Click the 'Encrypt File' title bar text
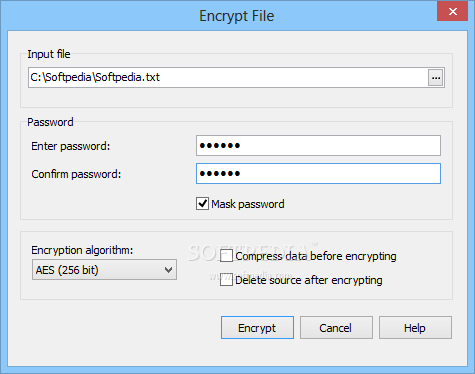The image size is (475, 374). 237,16
